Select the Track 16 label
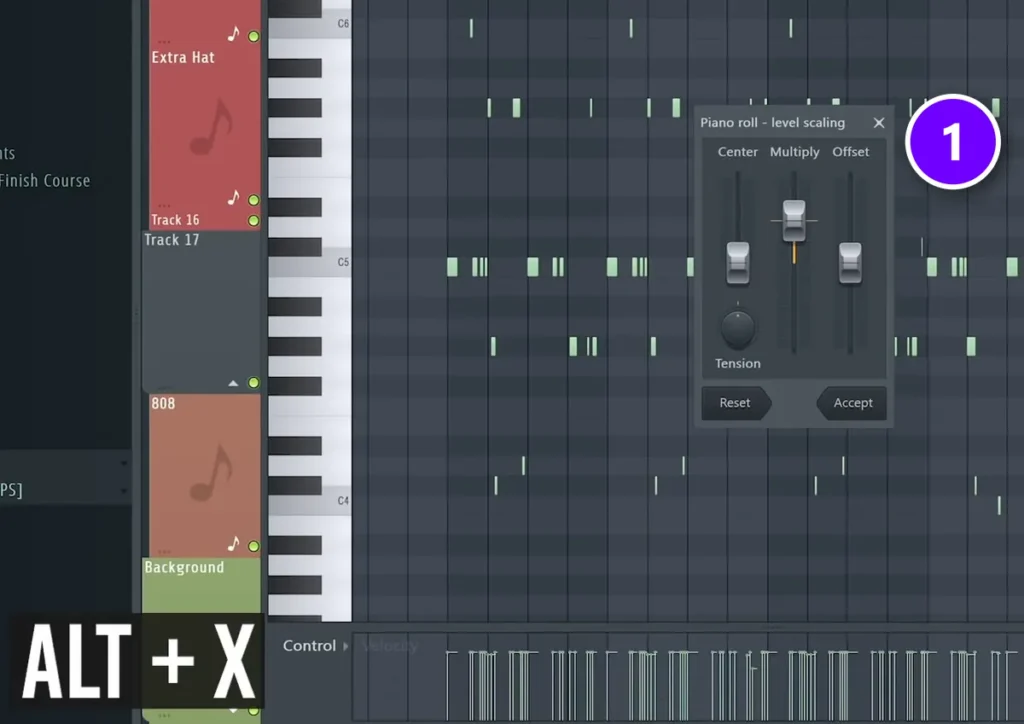This screenshot has height=724, width=1024. 175,220
